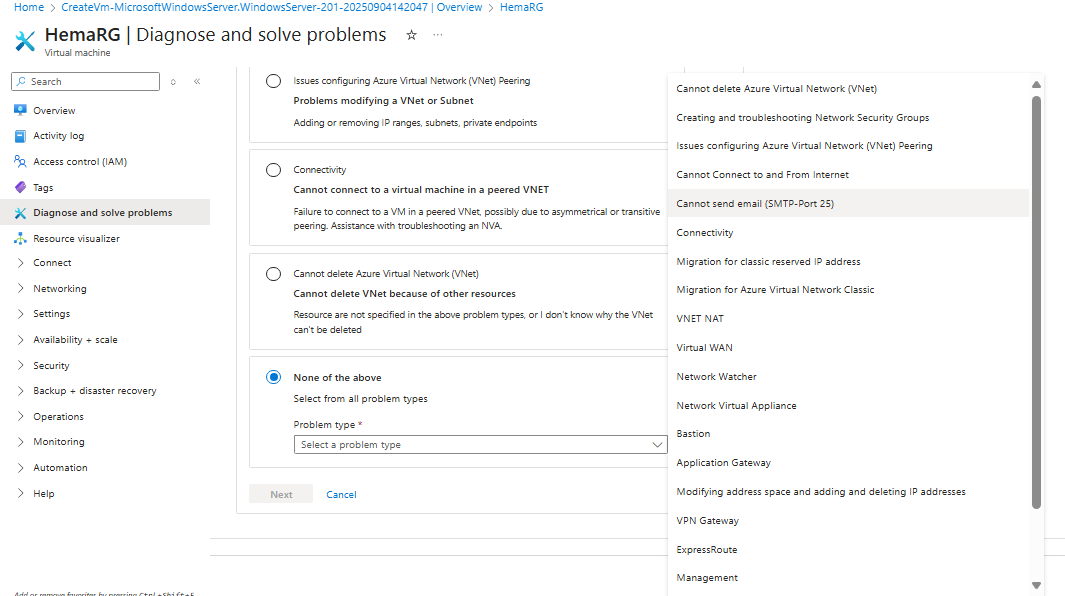
Task: Choose the Connectivity problem radio button
Action: coord(274,169)
